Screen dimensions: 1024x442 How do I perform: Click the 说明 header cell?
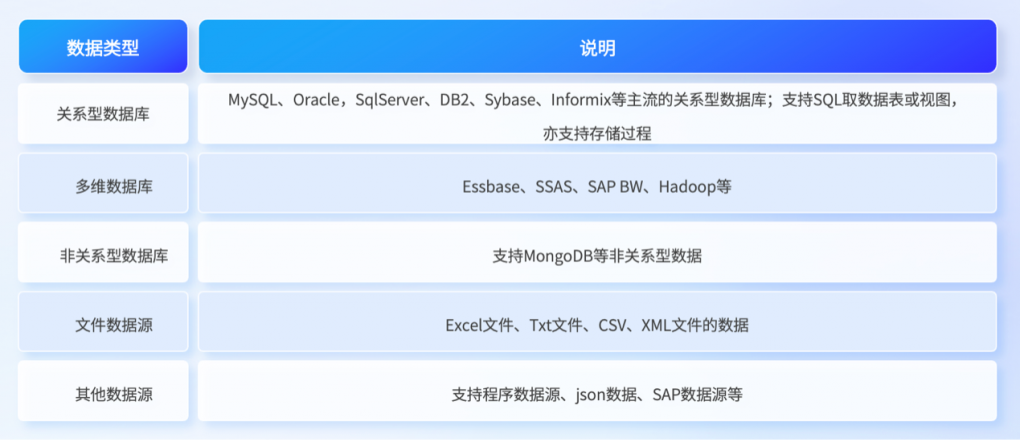click(x=598, y=46)
